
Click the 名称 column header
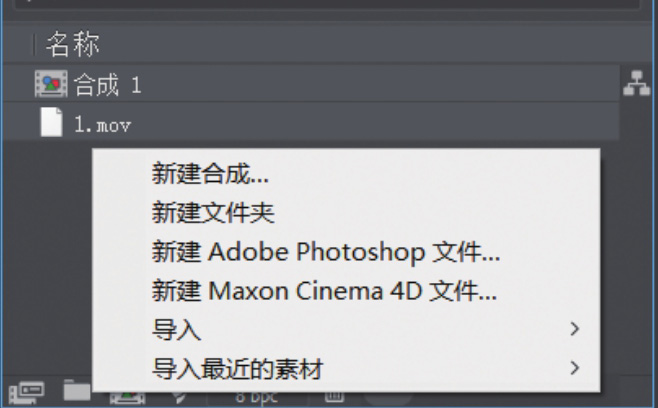click(x=73, y=44)
